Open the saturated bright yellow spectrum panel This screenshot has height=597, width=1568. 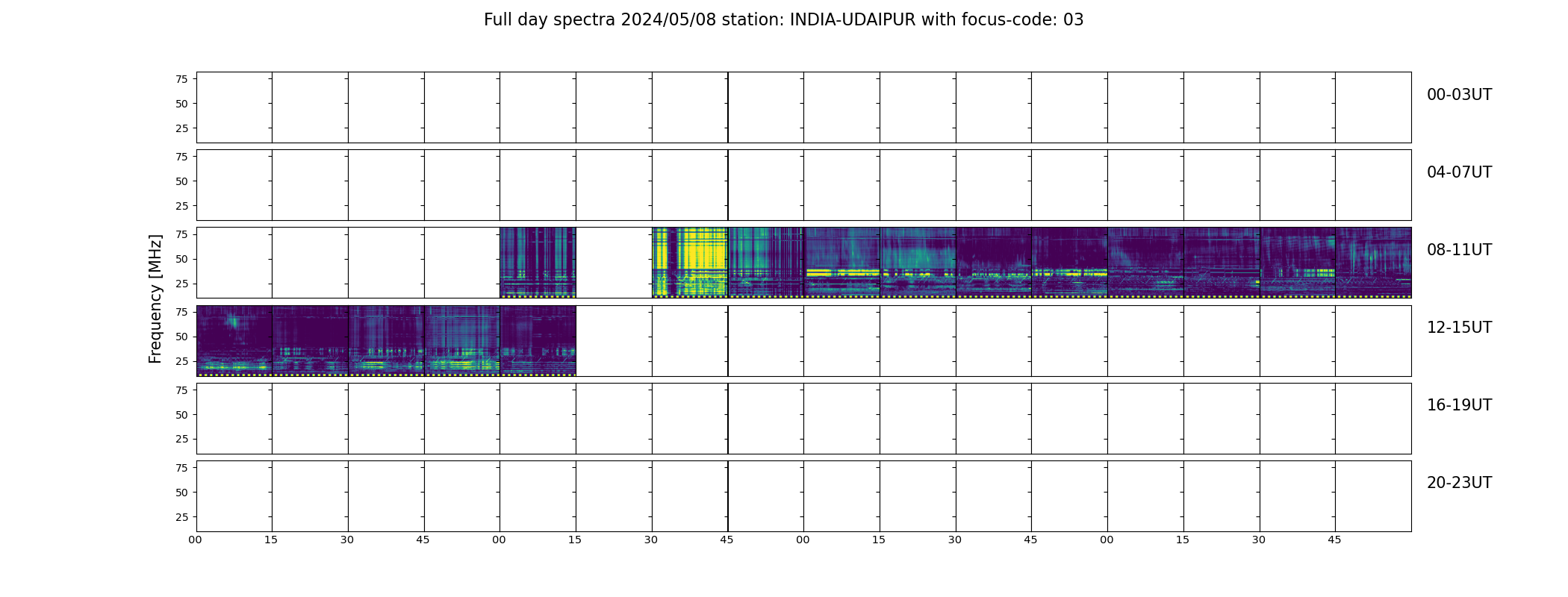coord(690,263)
